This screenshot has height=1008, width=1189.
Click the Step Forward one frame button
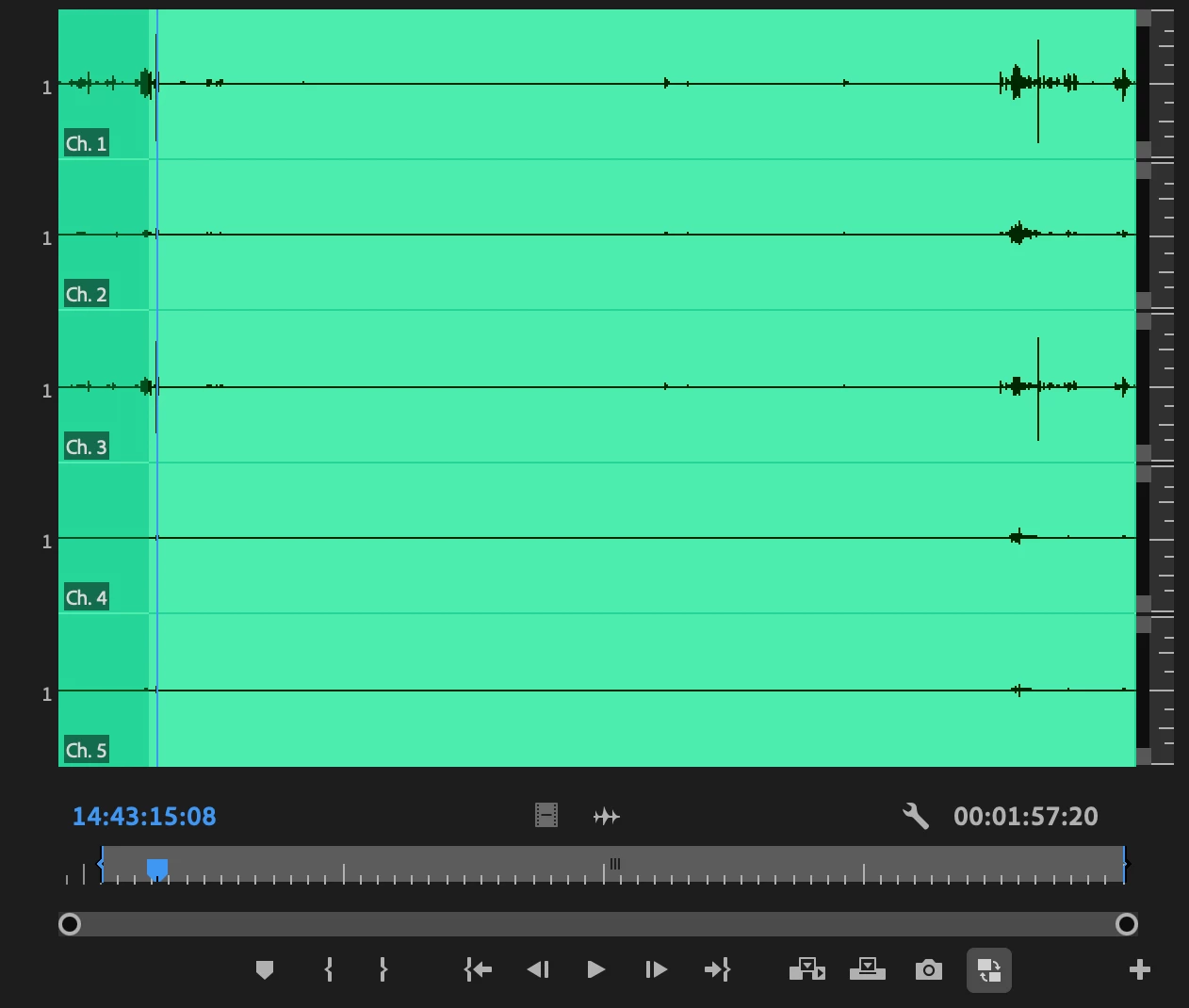point(656,969)
